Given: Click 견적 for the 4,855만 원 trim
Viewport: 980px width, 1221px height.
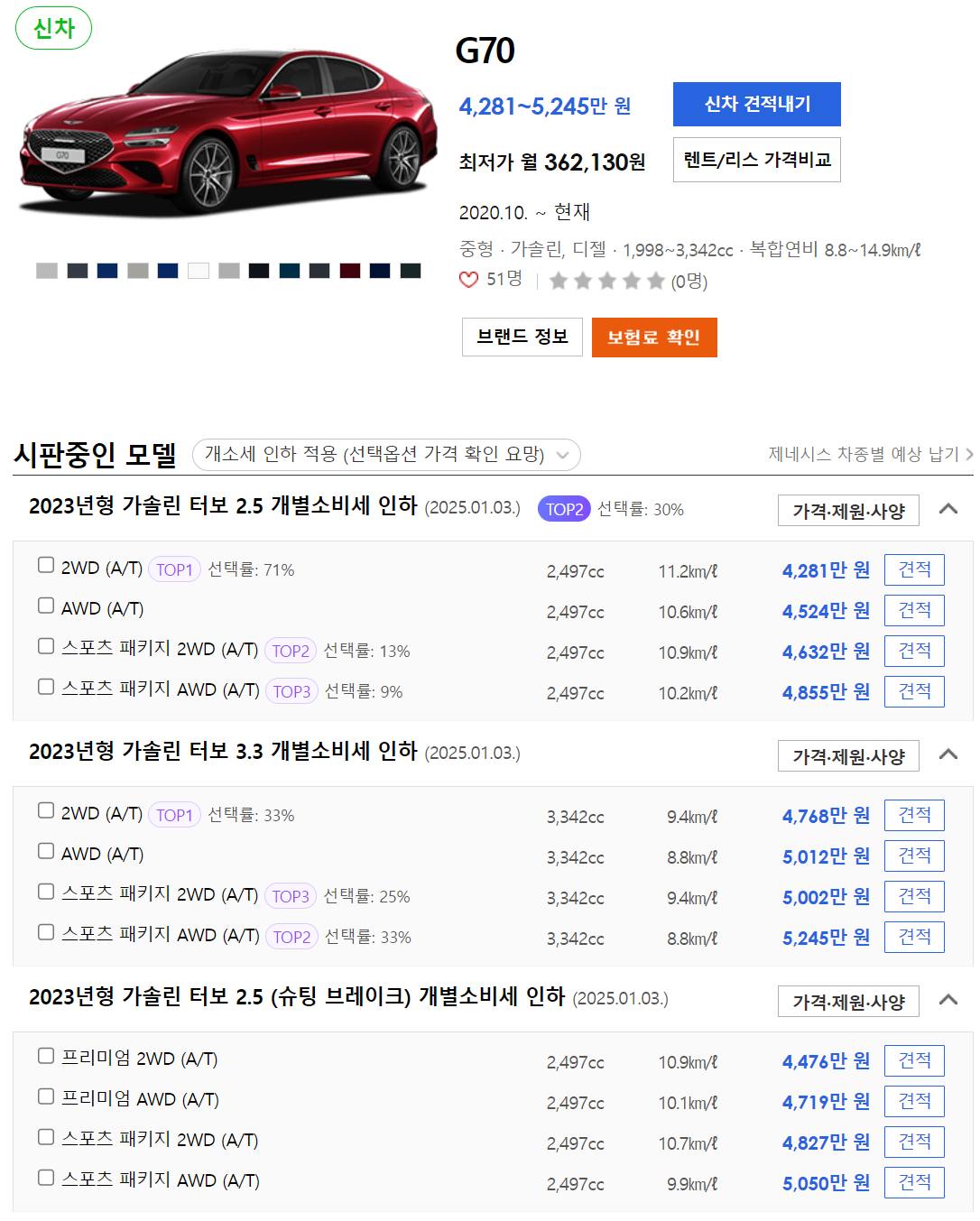Looking at the screenshot, I should click(x=914, y=691).
